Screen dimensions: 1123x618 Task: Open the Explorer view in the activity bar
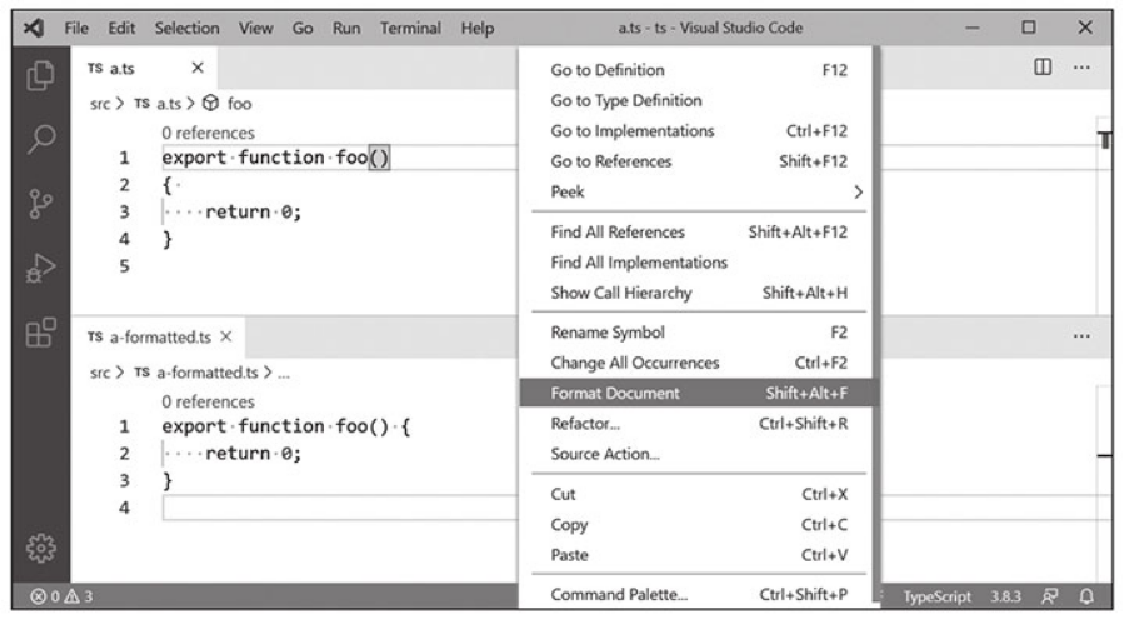point(40,75)
